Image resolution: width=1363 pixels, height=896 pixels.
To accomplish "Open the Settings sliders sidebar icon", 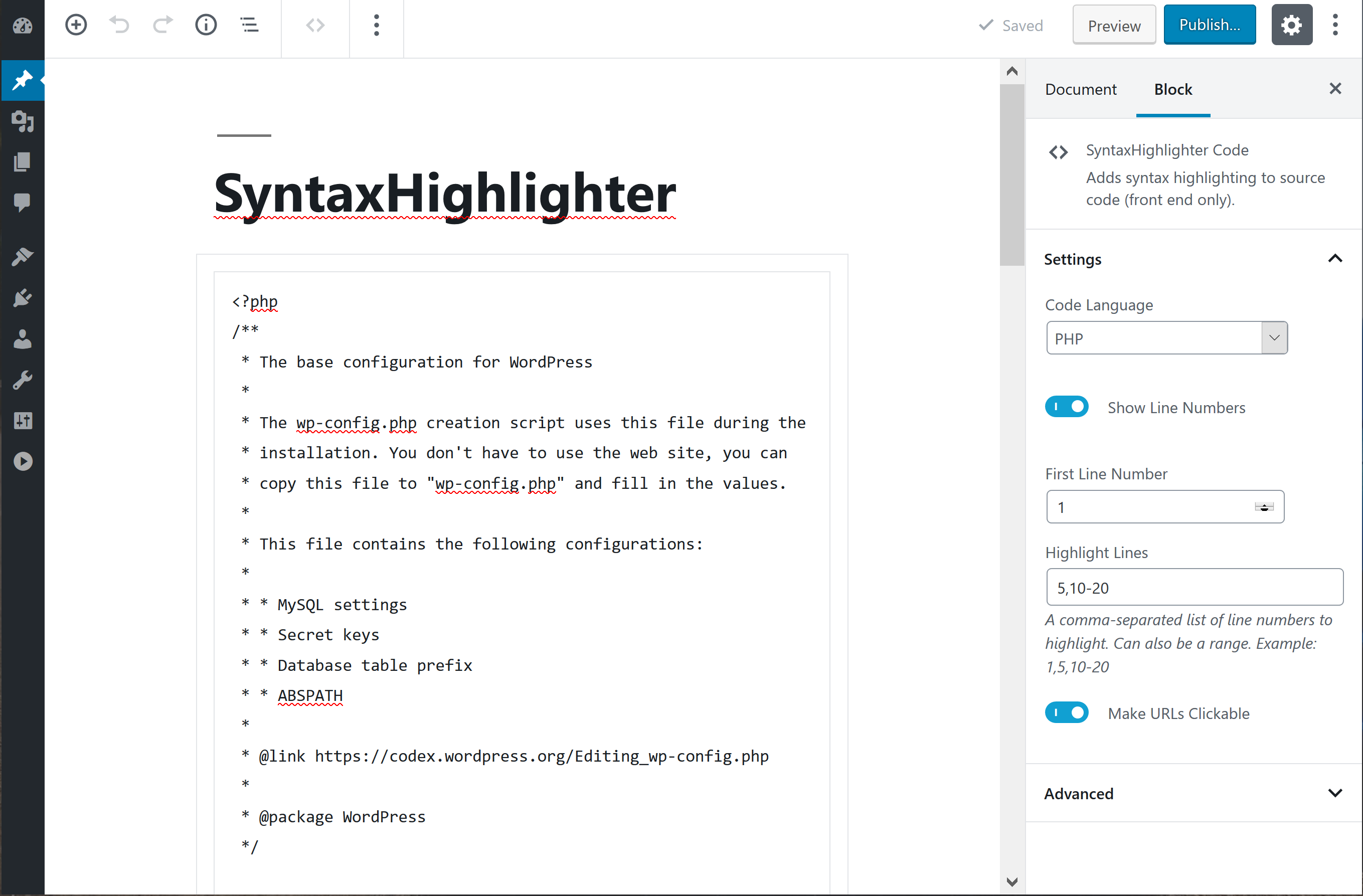I will [x=23, y=421].
